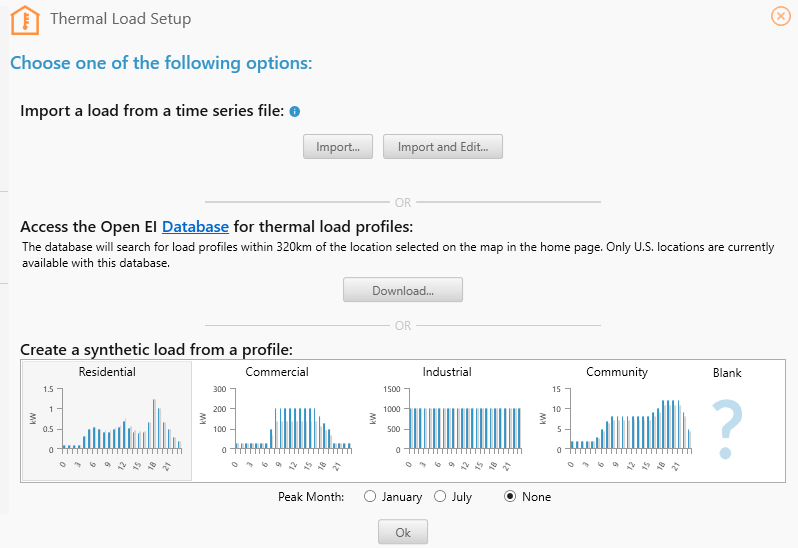
Task: Click the Blank profile label
Action: (x=727, y=373)
